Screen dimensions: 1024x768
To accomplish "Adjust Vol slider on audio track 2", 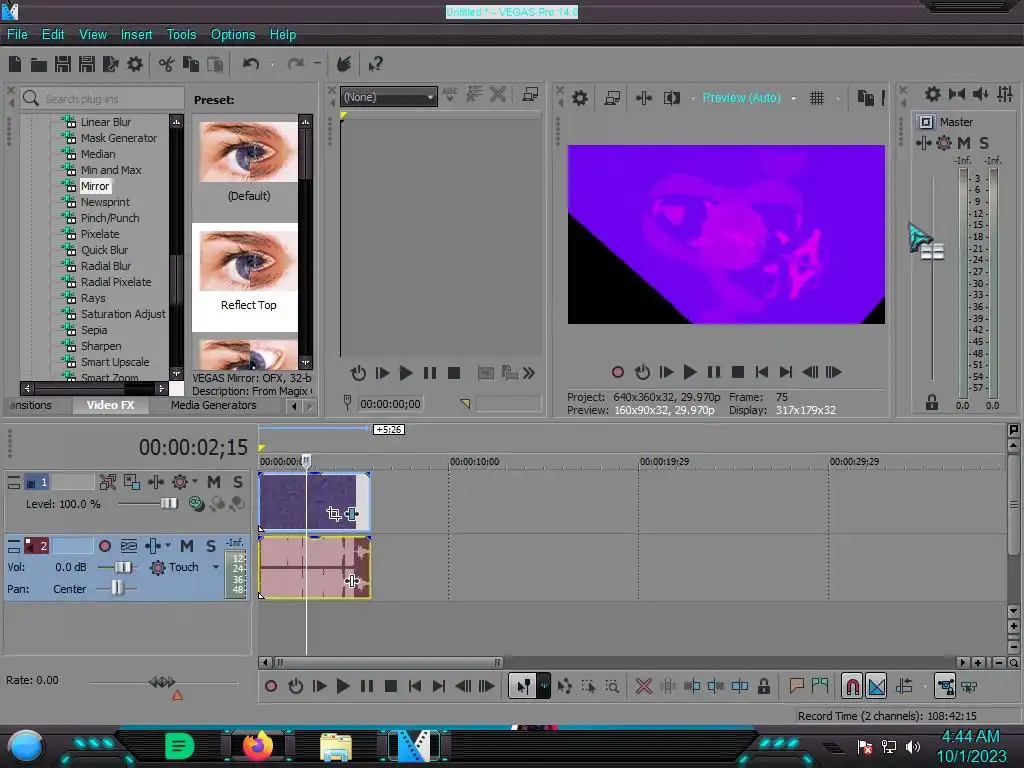I will point(123,567).
